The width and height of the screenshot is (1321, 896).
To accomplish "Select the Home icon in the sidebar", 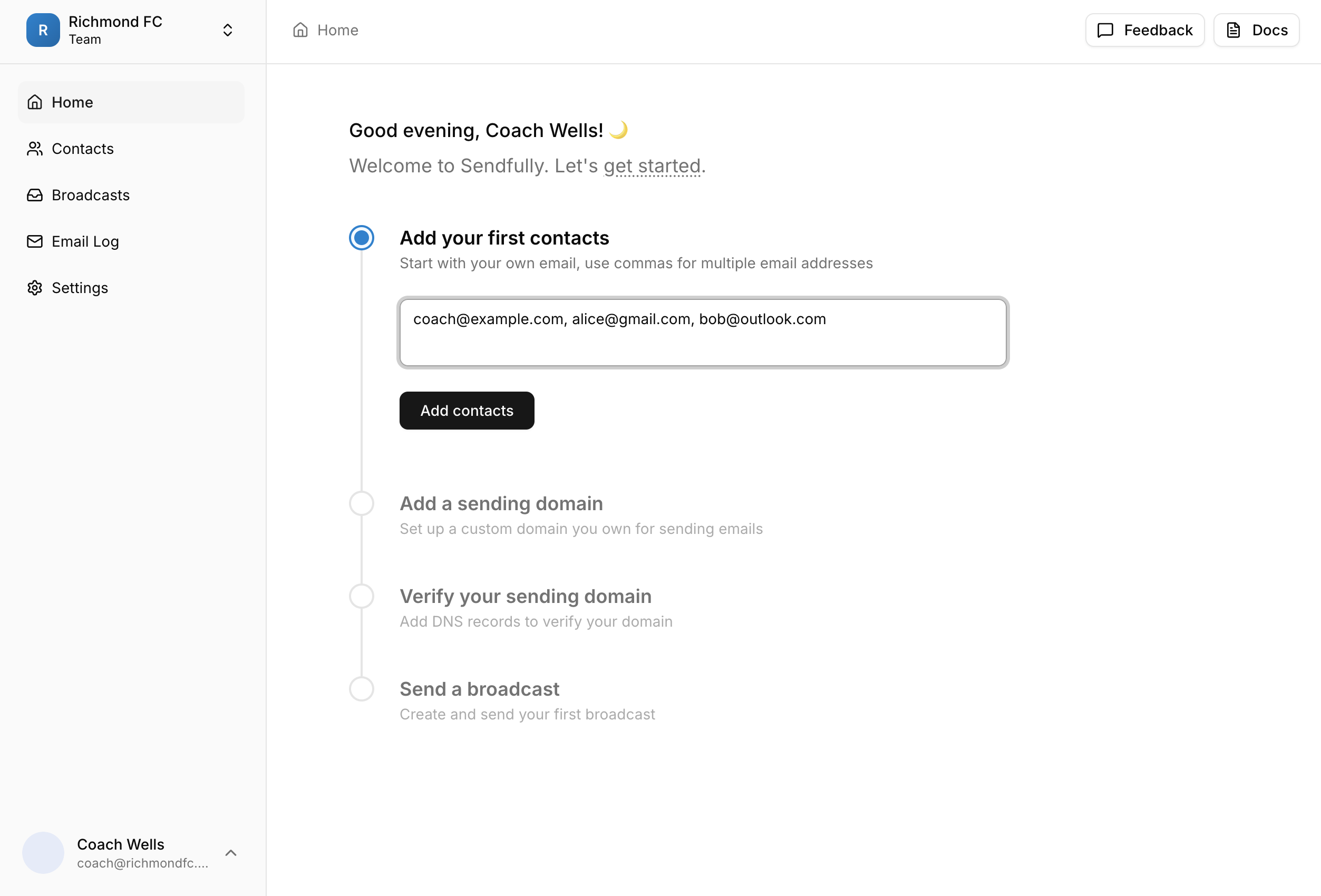I will [x=35, y=102].
